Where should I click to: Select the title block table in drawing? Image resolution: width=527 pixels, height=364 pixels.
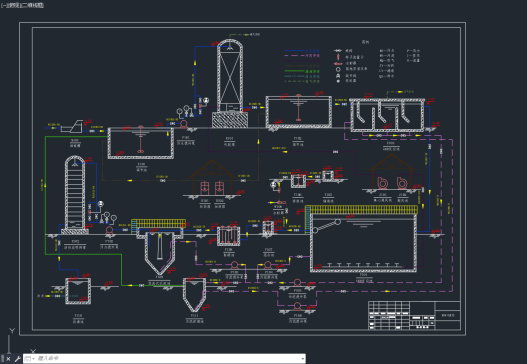(x=414, y=315)
